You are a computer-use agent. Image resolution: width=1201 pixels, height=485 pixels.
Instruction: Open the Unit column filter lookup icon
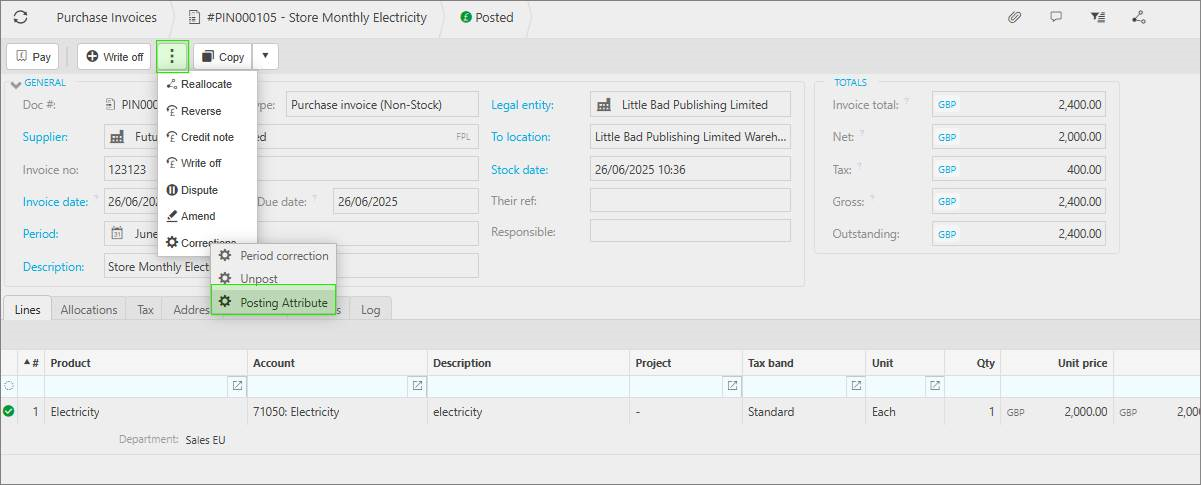tap(935, 386)
